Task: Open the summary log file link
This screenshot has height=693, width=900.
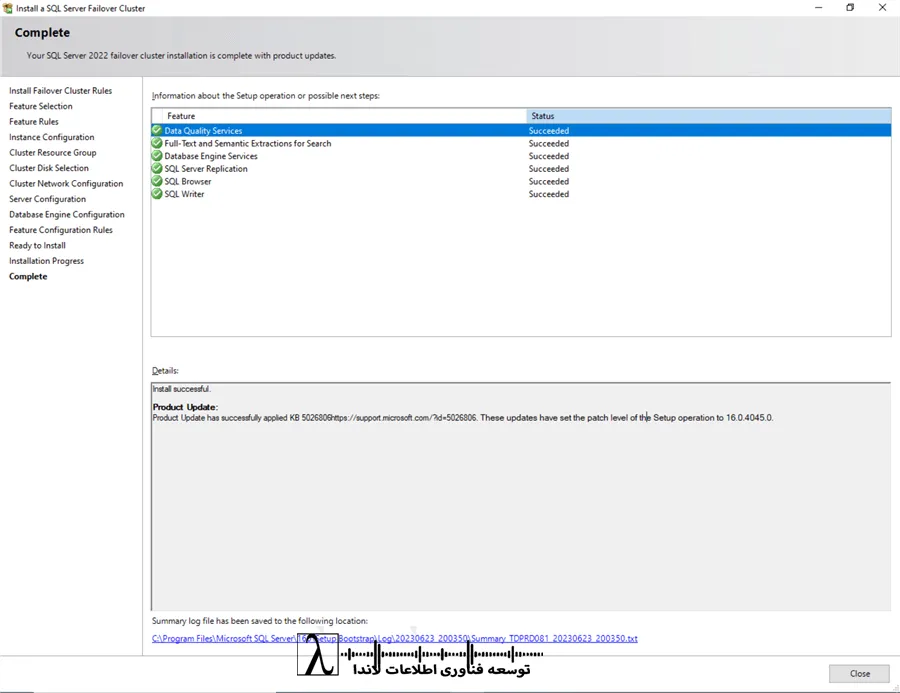Action: 394,638
